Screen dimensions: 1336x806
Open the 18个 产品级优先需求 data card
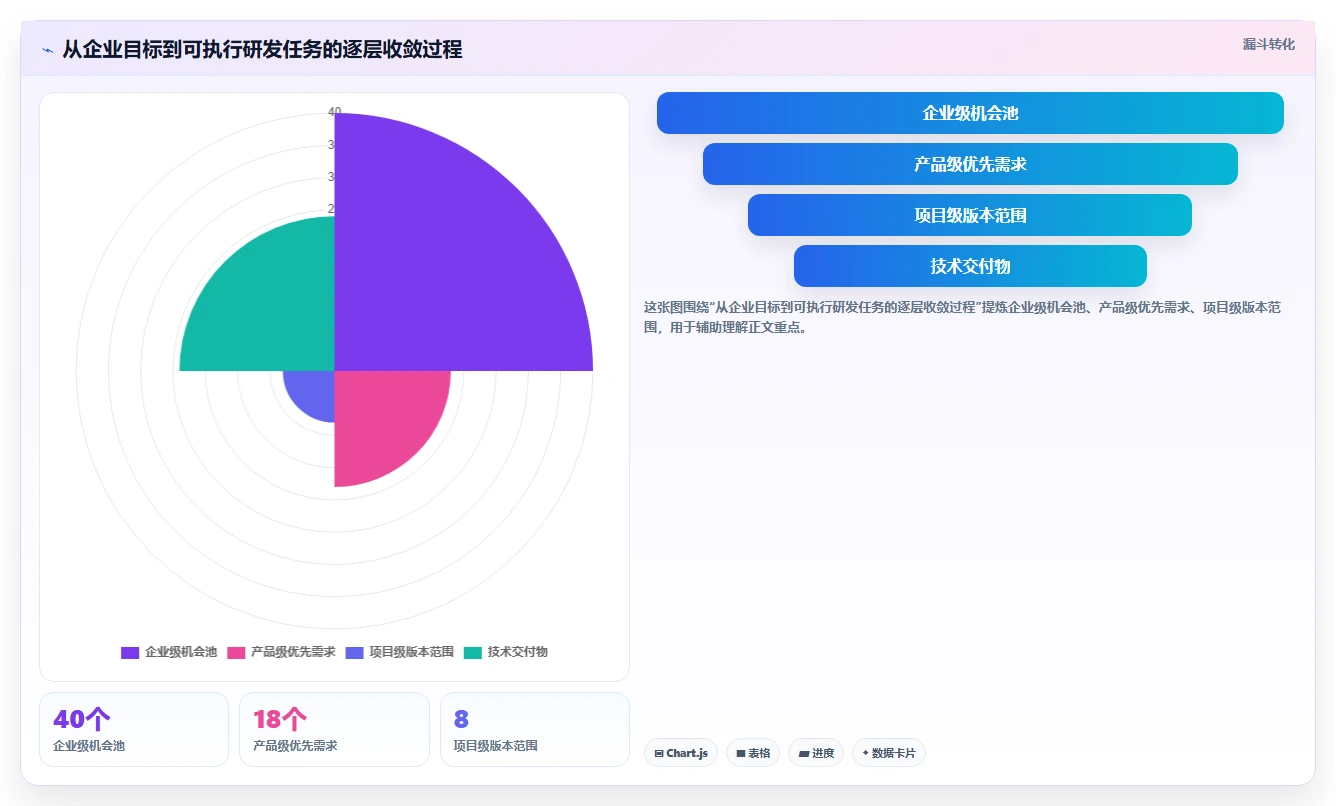click(x=334, y=729)
